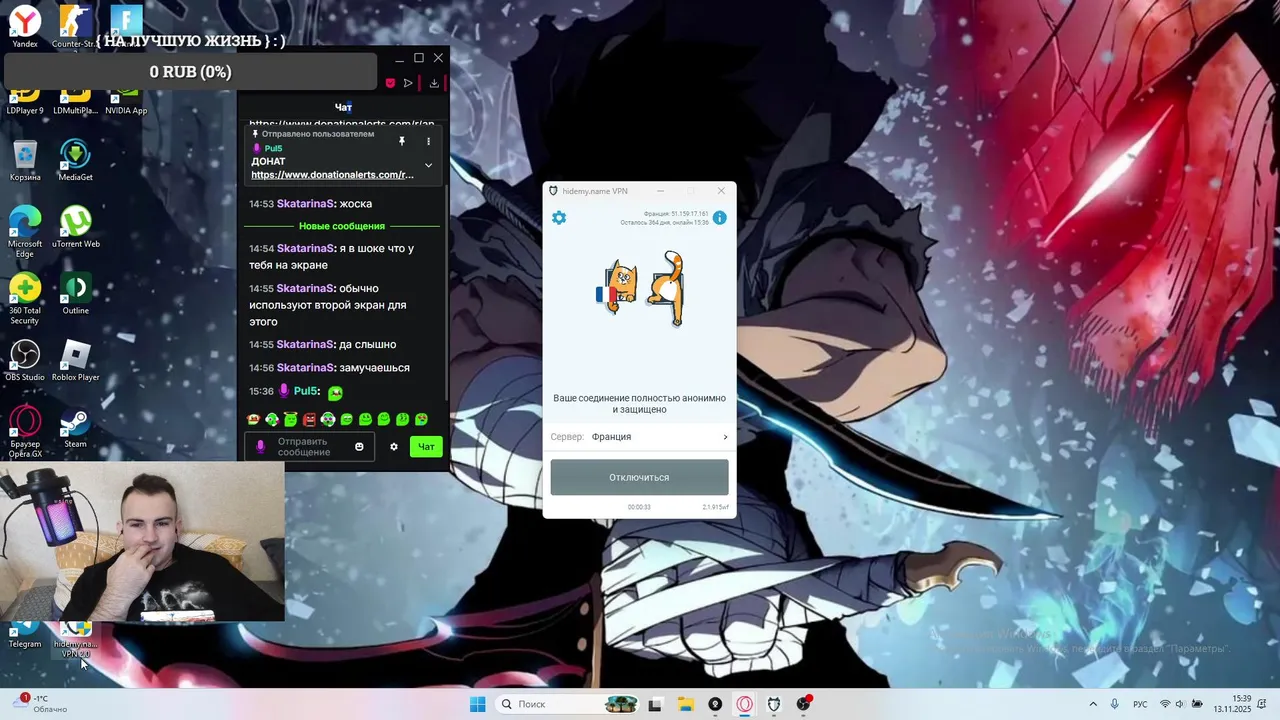Click the tray microphone icon
This screenshot has width=1280, height=720.
pyautogui.click(x=1115, y=704)
